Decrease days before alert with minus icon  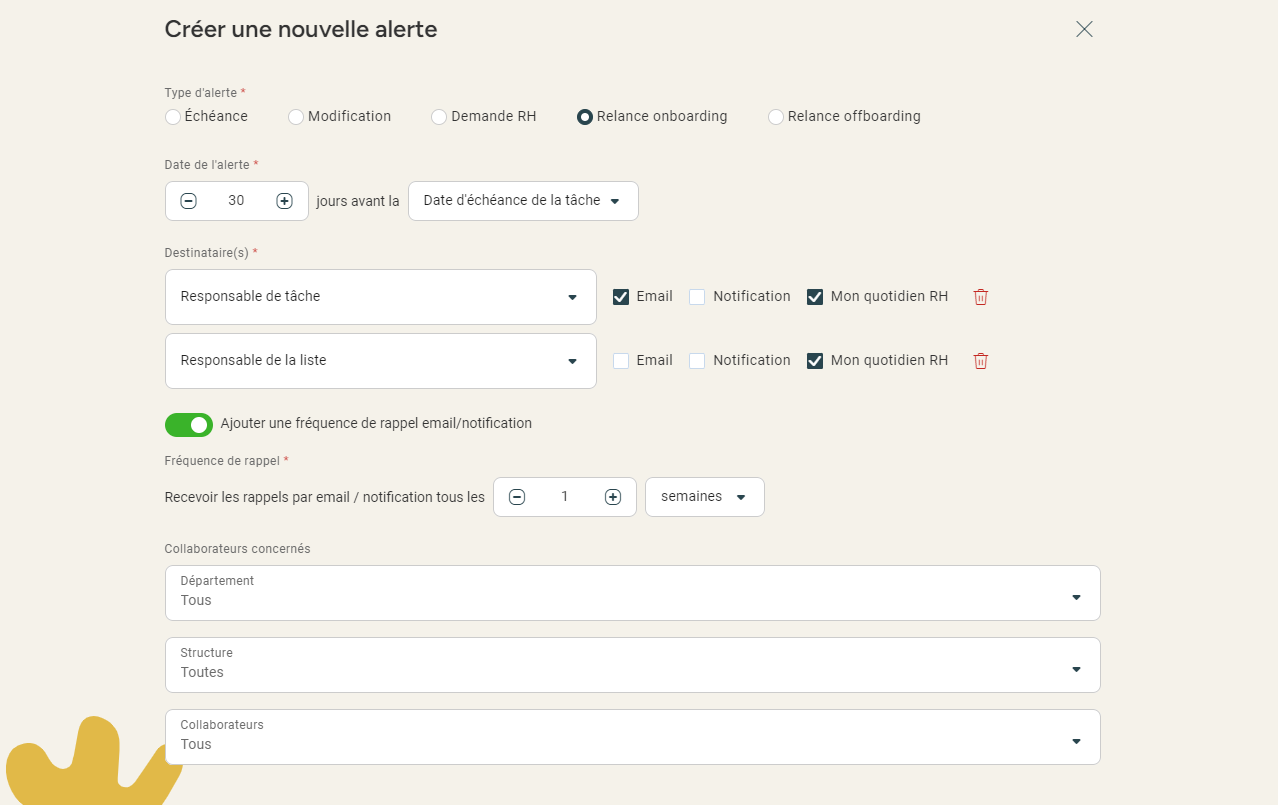point(188,201)
